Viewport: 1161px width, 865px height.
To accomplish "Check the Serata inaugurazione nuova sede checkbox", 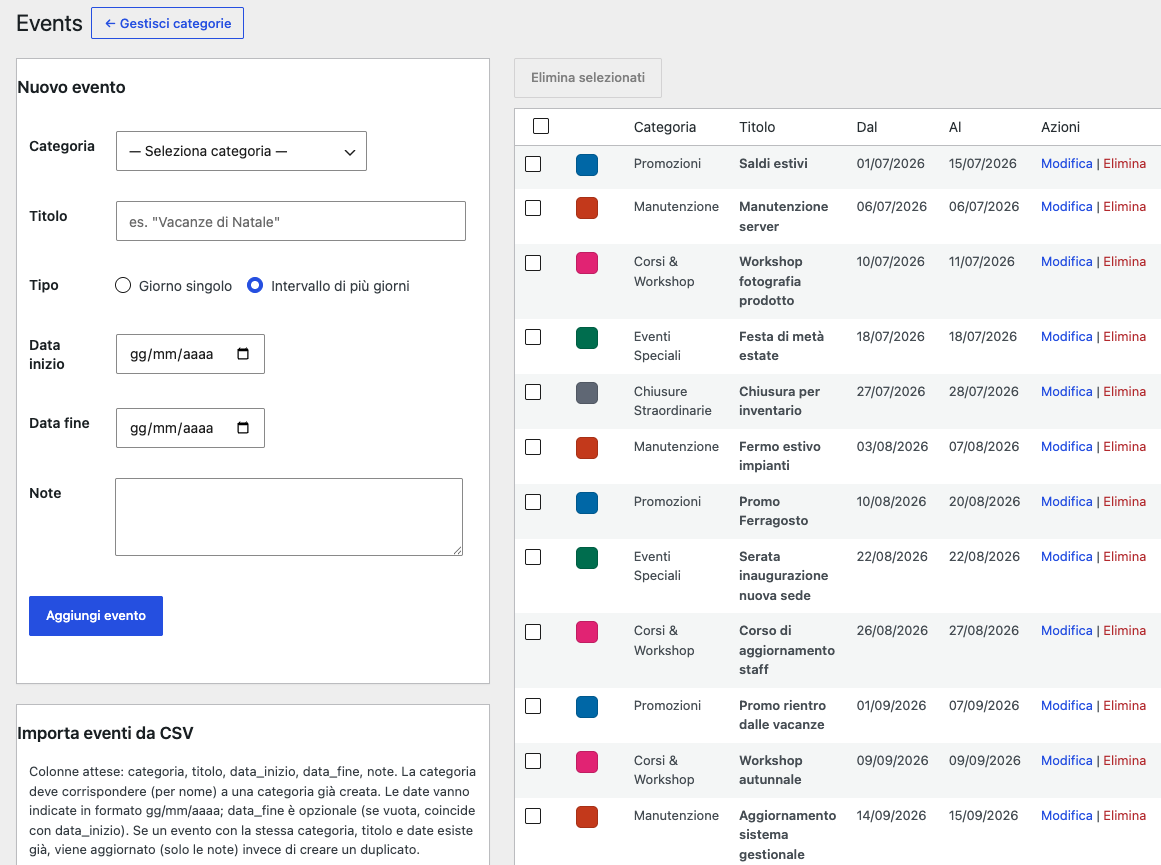I will coord(533,557).
